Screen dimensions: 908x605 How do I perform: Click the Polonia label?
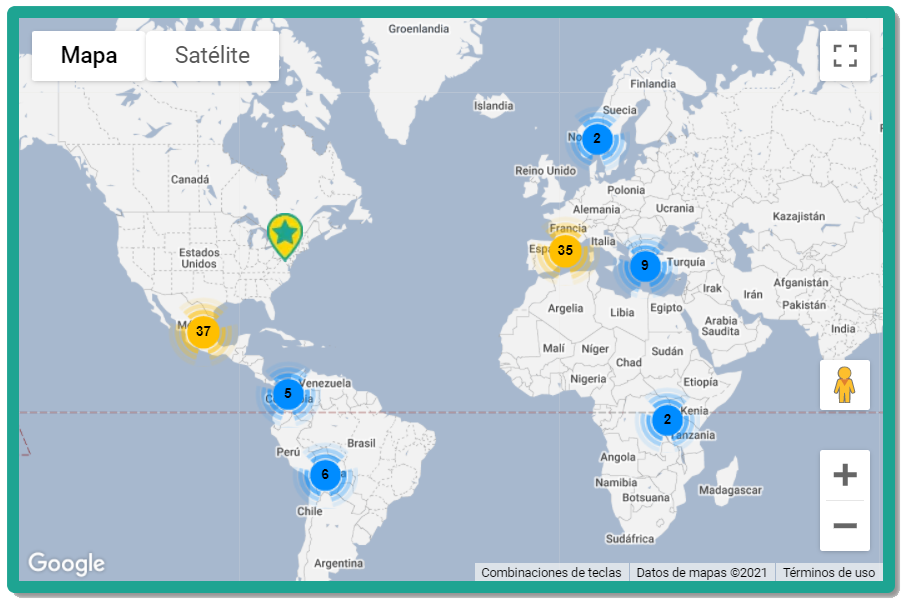[x=626, y=190]
